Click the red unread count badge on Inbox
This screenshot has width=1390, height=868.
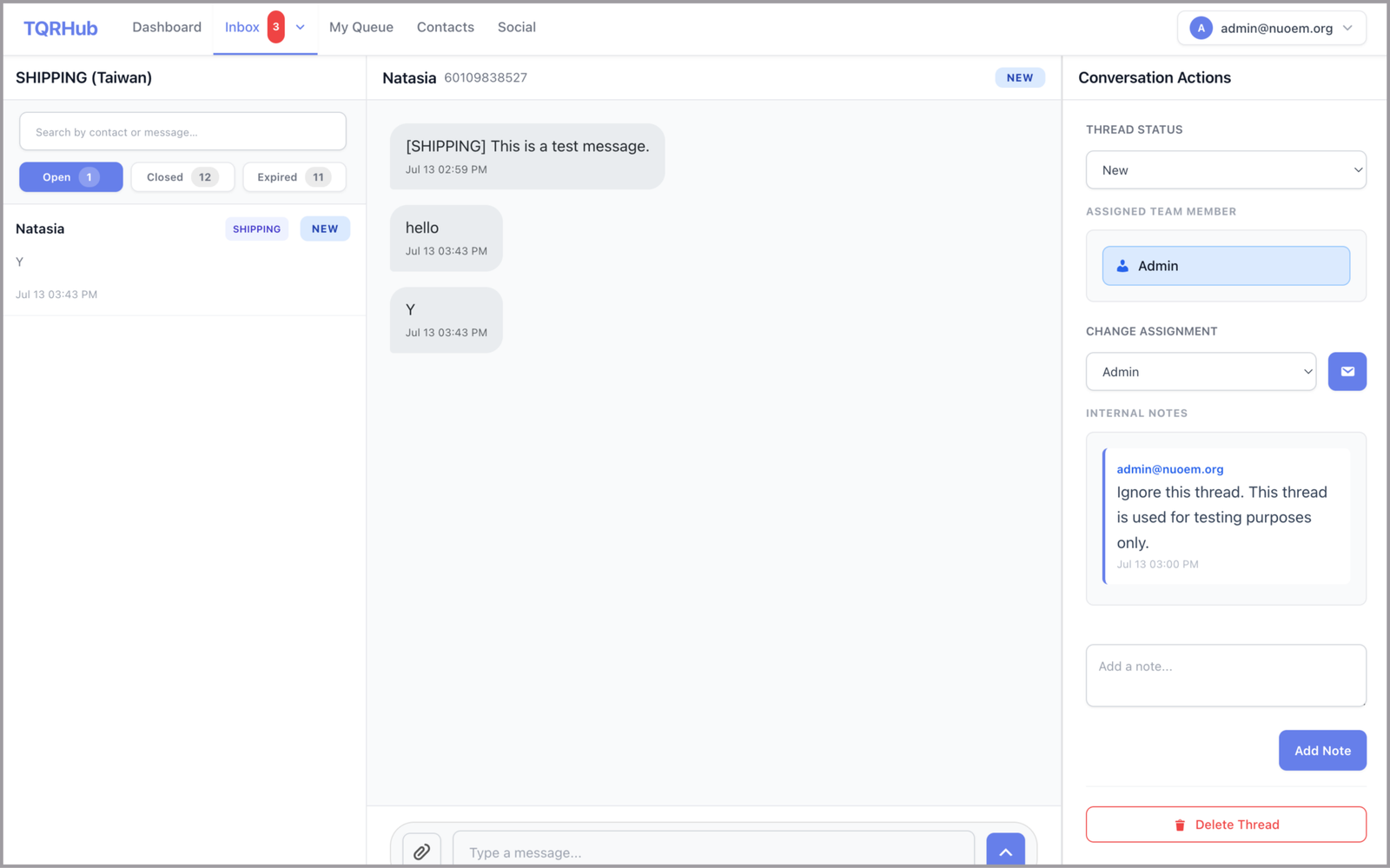(276, 27)
